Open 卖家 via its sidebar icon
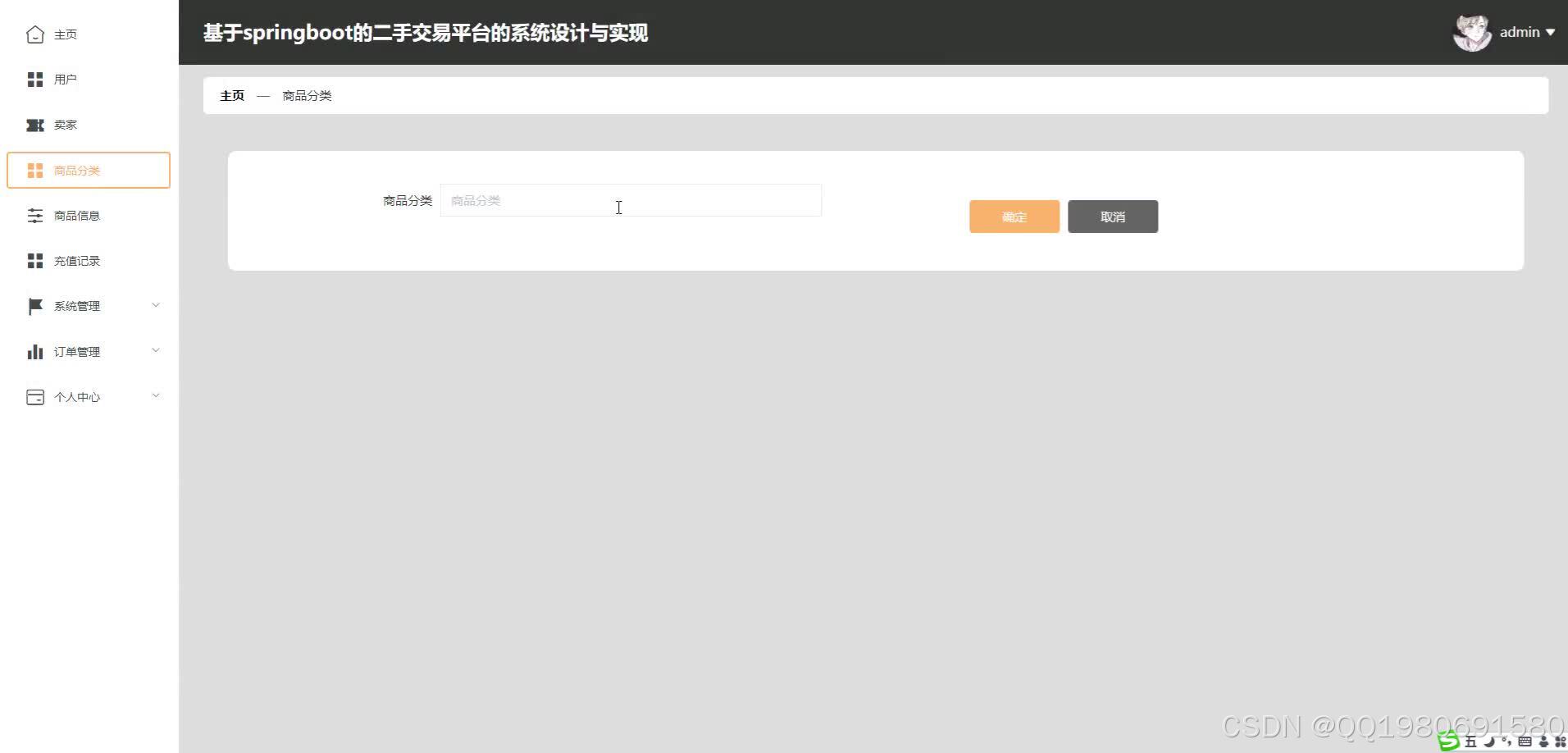Viewport: 1568px width, 753px height. [35, 125]
